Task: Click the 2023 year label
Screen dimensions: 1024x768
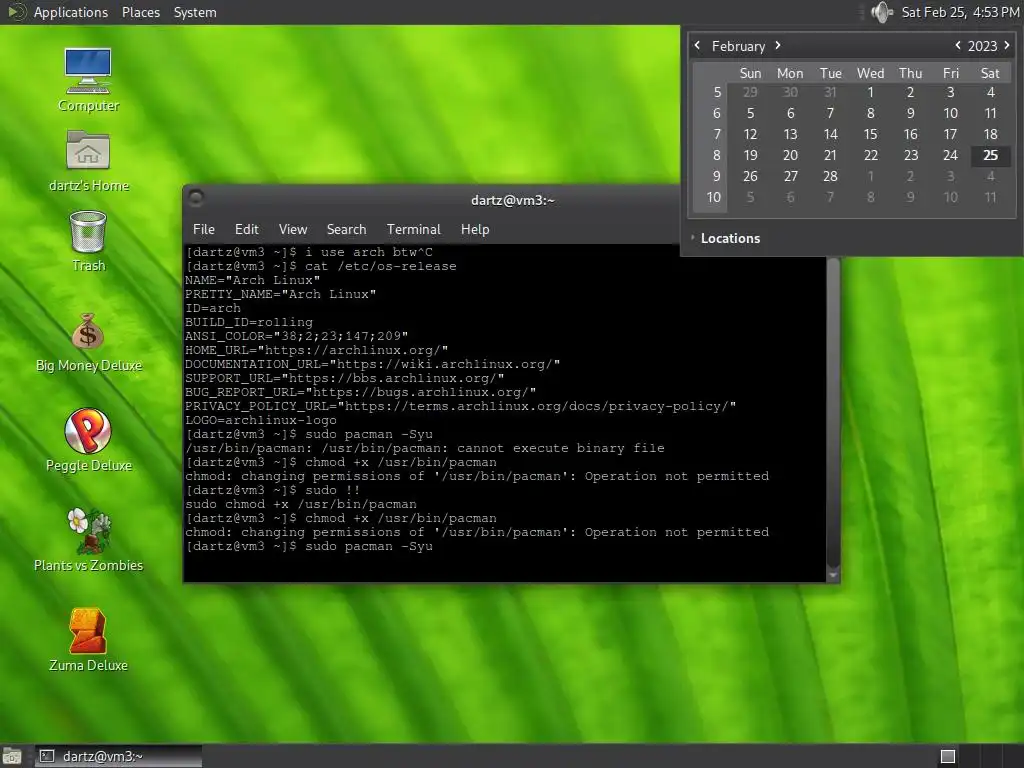Action: tap(982, 46)
